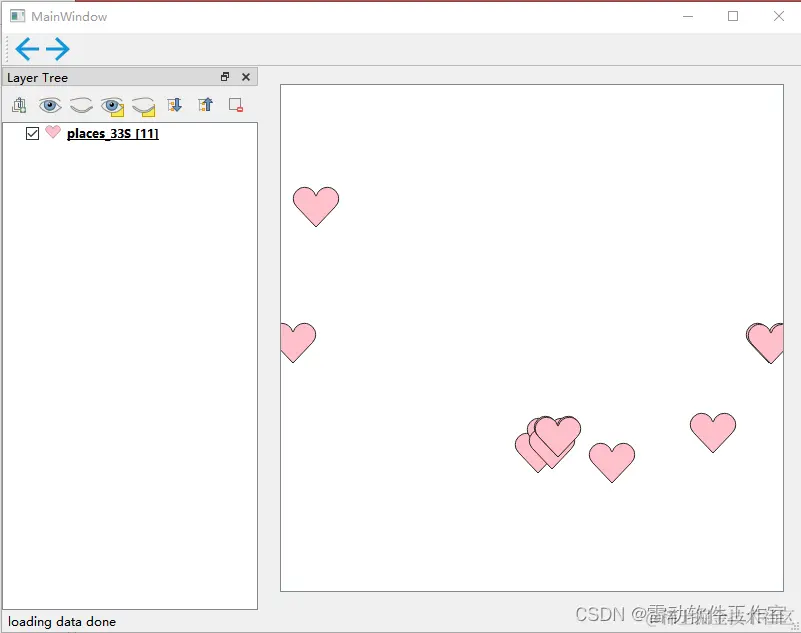This screenshot has height=633, width=801.
Task: Click the heart feature near map top-left
Action: click(x=316, y=207)
